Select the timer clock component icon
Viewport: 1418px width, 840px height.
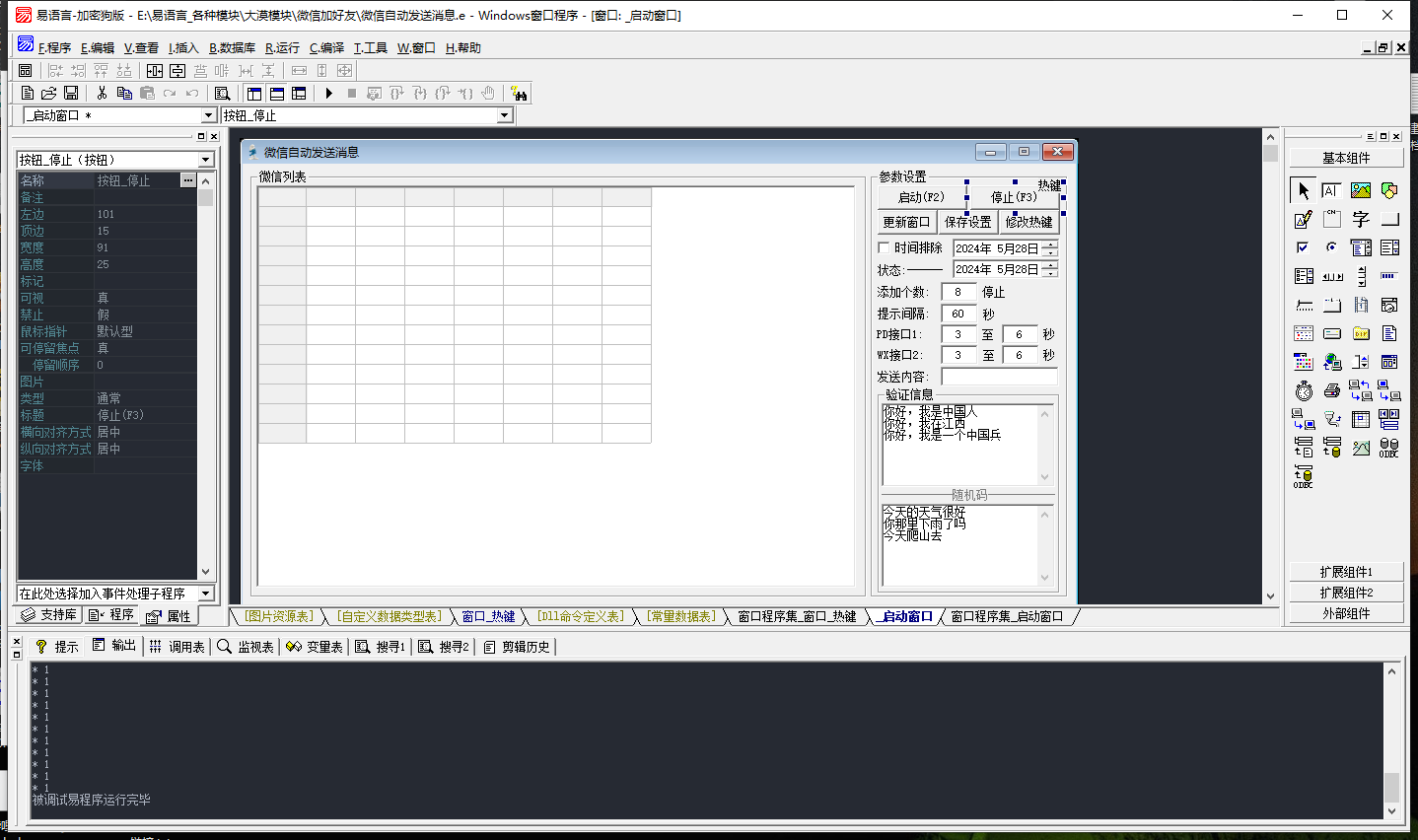1303,390
